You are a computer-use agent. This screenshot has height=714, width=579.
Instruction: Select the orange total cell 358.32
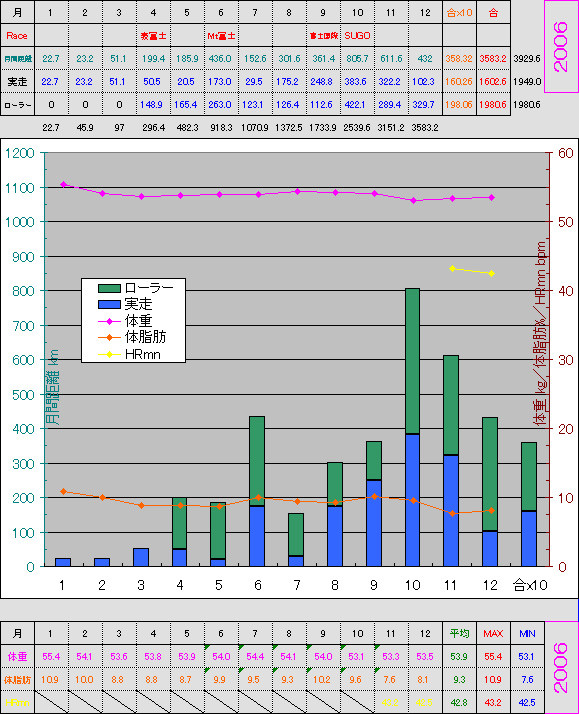pyautogui.click(x=459, y=59)
